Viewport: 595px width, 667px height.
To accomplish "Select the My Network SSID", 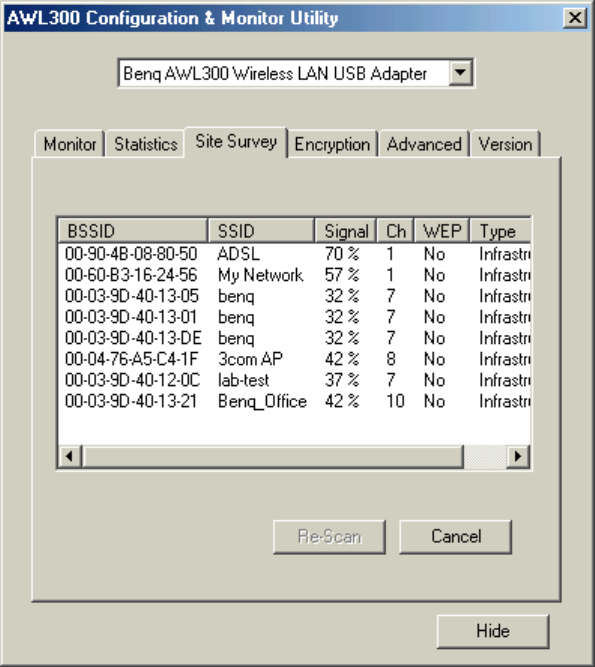I will tap(260, 275).
